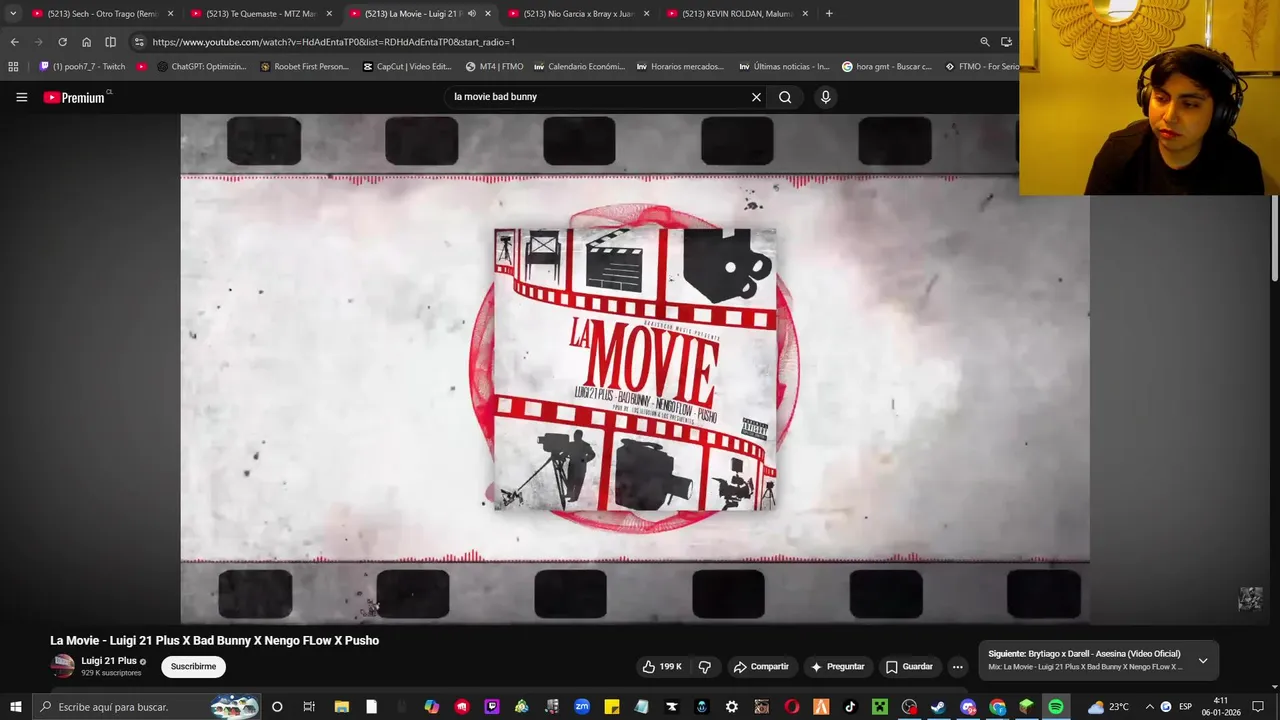
Task: Open the Roobet First Person bookmark
Action: click(304, 67)
